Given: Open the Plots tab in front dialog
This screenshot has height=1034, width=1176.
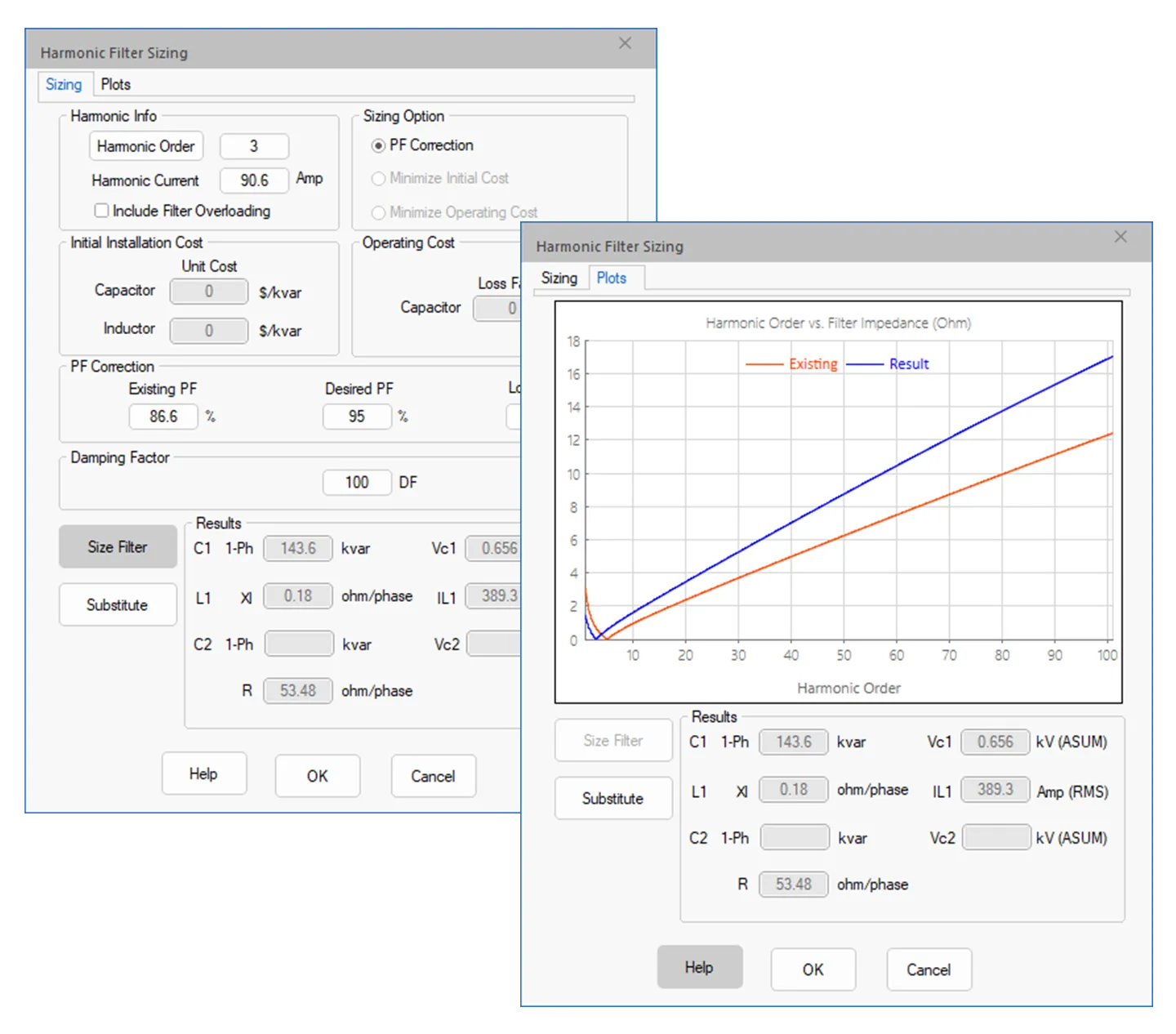Looking at the screenshot, I should point(611,278).
